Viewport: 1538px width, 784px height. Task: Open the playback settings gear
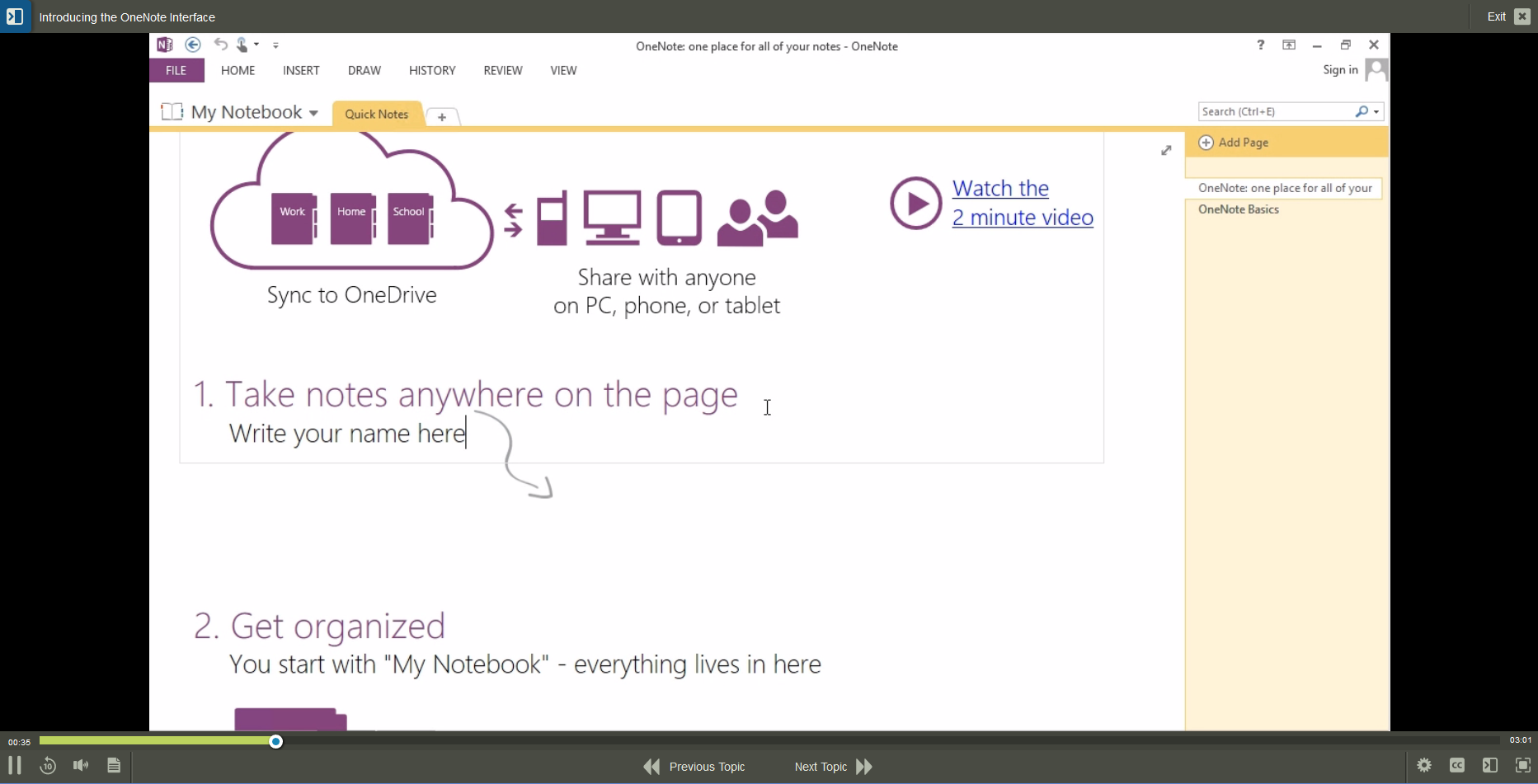(x=1424, y=766)
